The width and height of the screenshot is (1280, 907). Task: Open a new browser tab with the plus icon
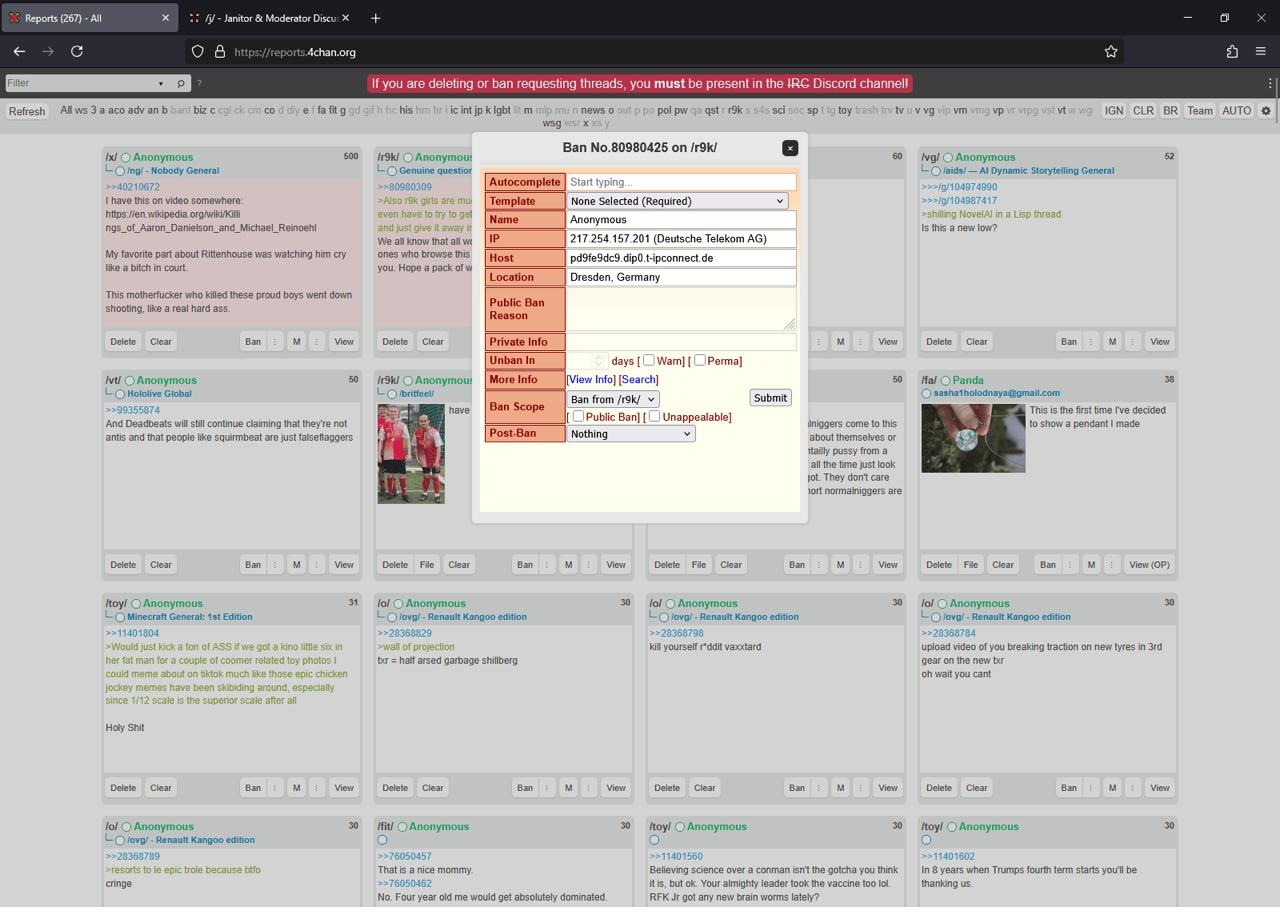click(375, 18)
